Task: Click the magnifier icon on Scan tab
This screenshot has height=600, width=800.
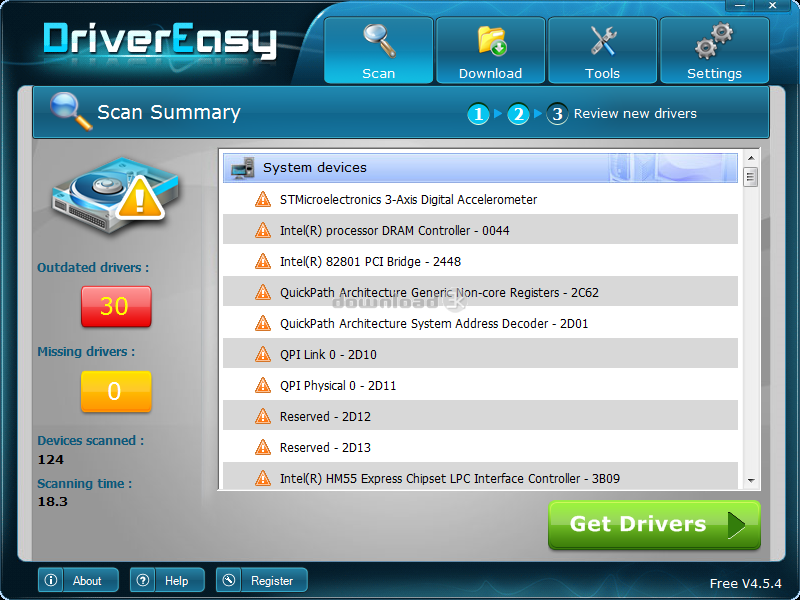Action: coord(379,41)
